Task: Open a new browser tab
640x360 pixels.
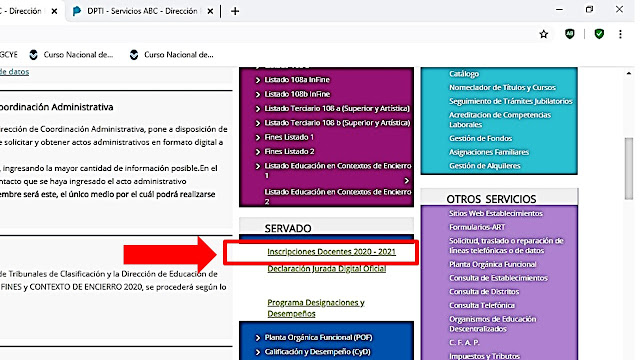Action: click(x=235, y=11)
